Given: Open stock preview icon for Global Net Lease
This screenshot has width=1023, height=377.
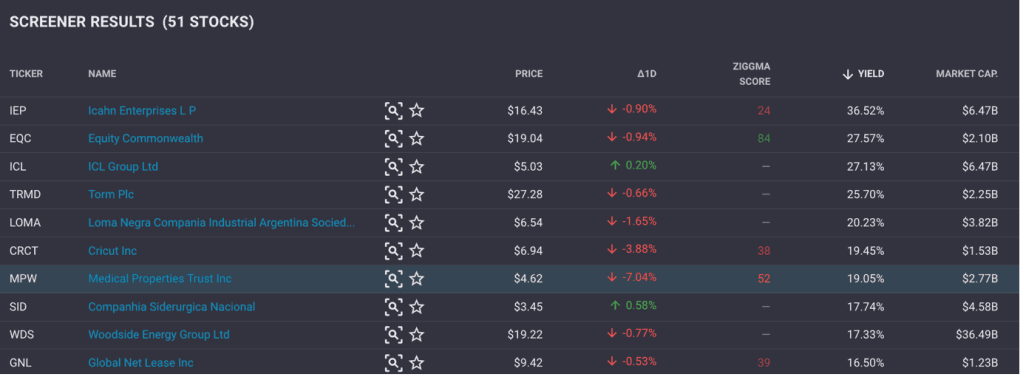Looking at the screenshot, I should 393,363.
